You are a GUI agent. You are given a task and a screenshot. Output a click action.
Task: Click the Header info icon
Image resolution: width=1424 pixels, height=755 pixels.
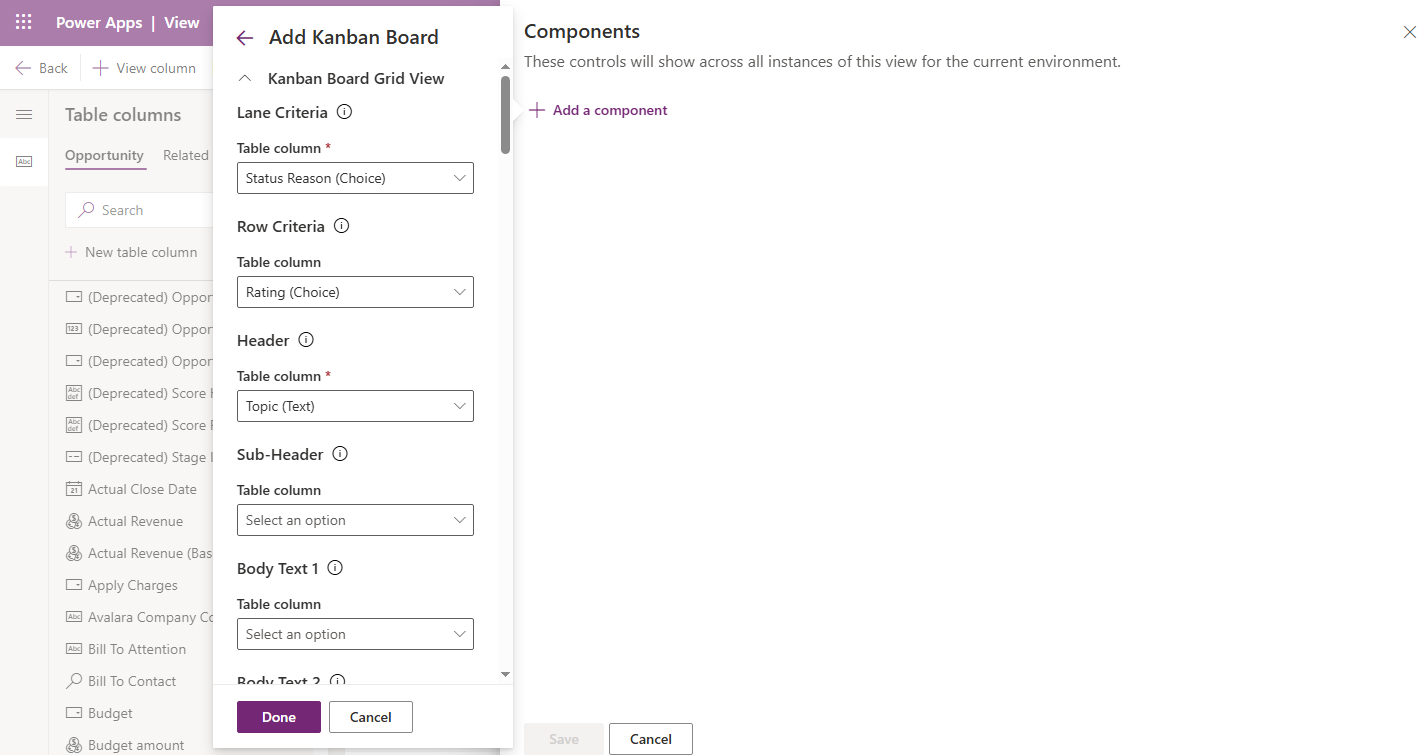pos(306,340)
